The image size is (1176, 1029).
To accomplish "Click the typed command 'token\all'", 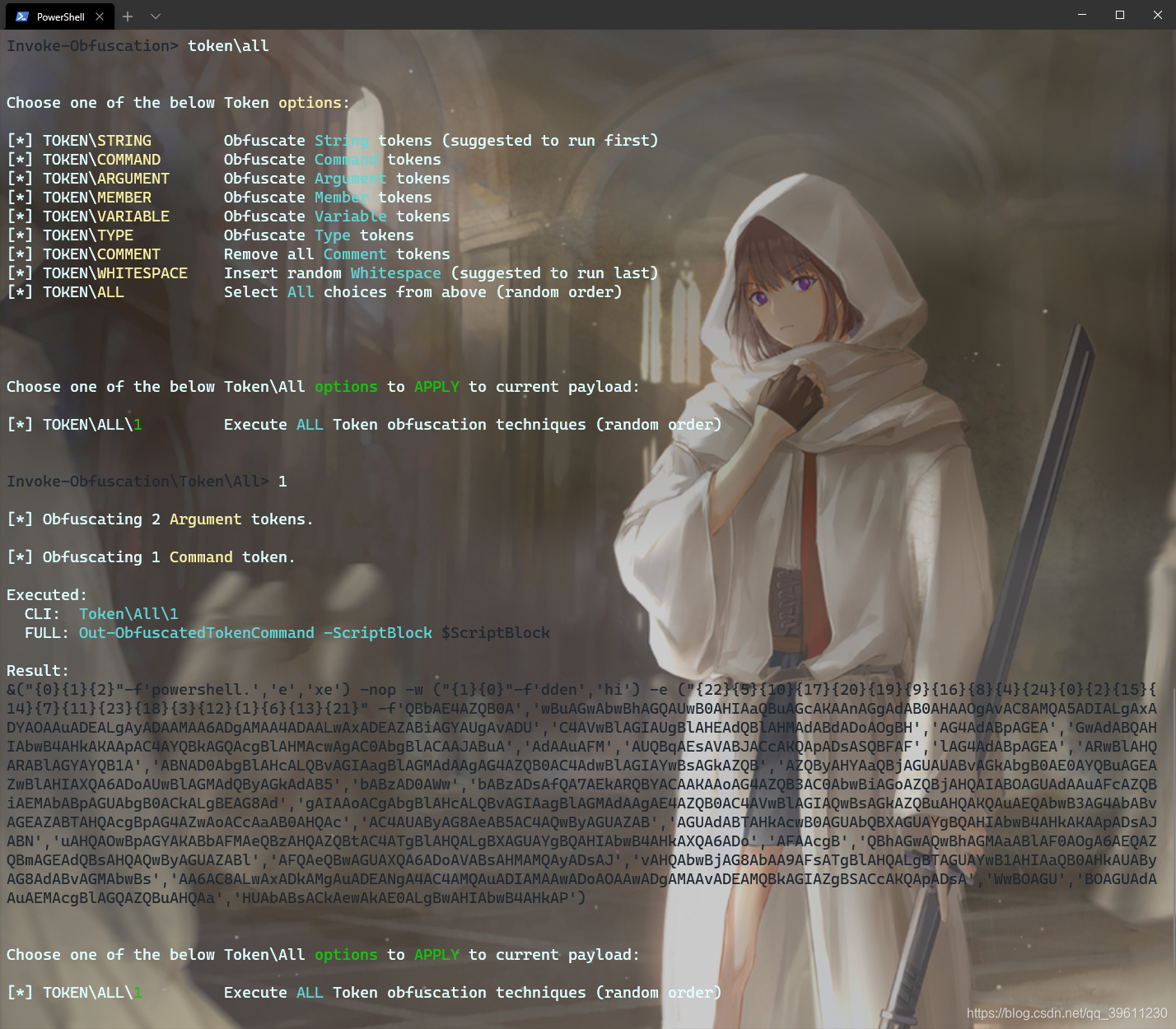I will coord(228,46).
